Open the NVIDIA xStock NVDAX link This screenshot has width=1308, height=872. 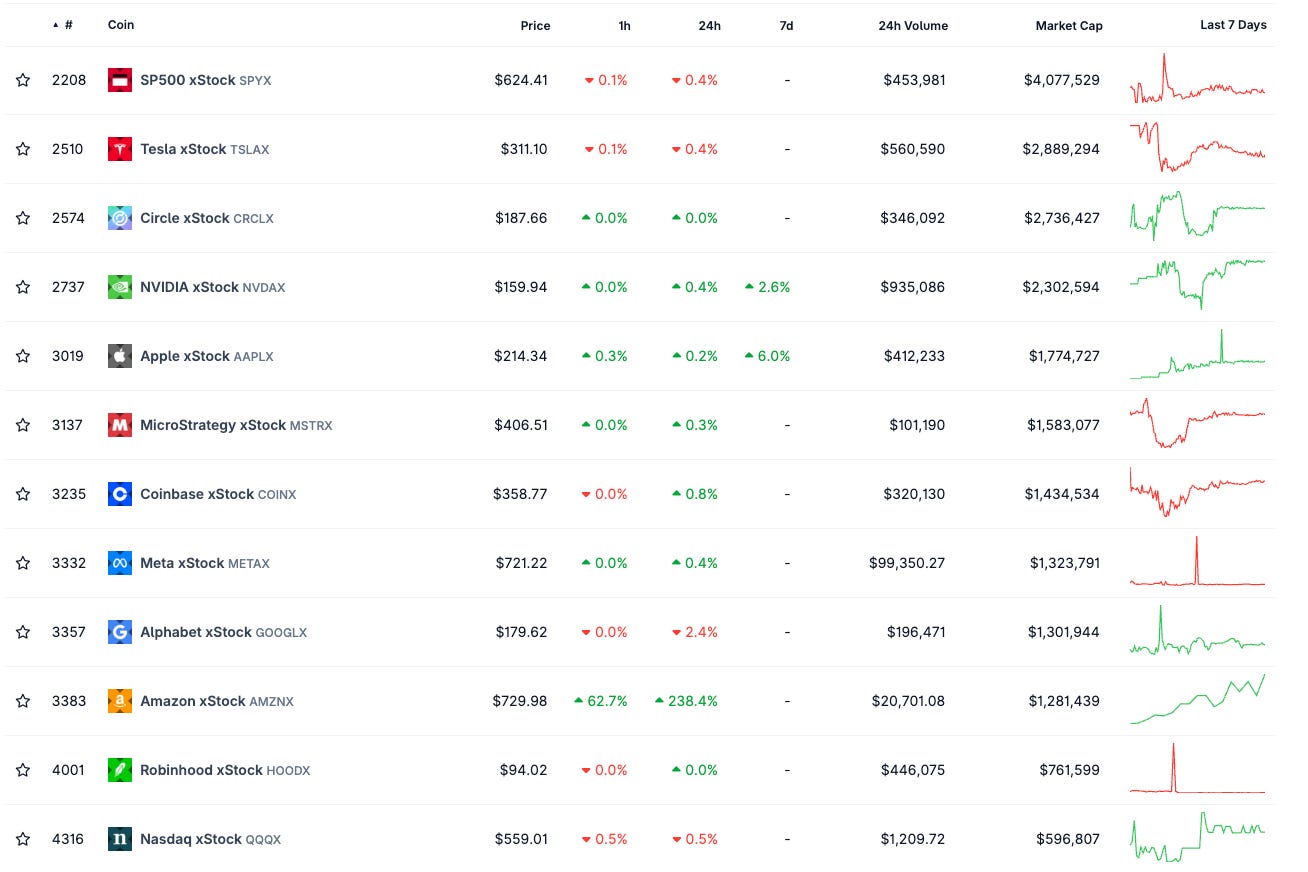[213, 287]
